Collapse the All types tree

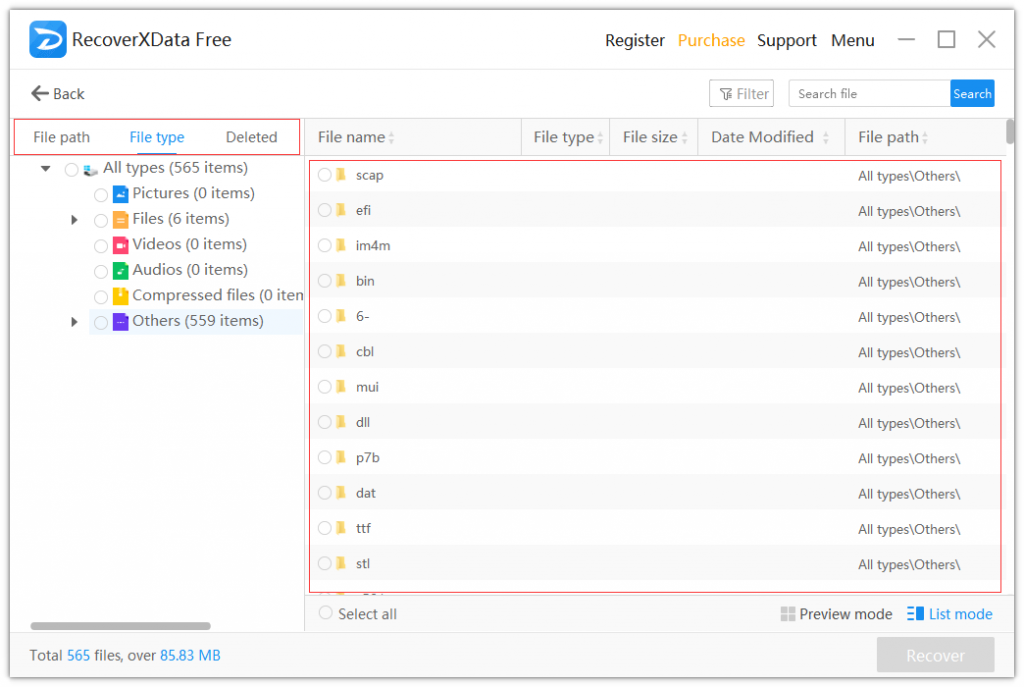(44, 168)
